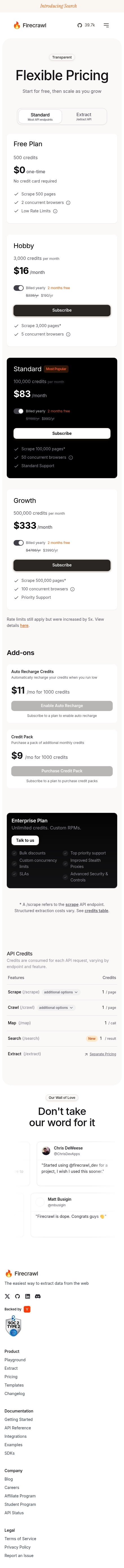Click Talk to us on Enterprise Plan
124x1568 pixels.
tap(25, 841)
